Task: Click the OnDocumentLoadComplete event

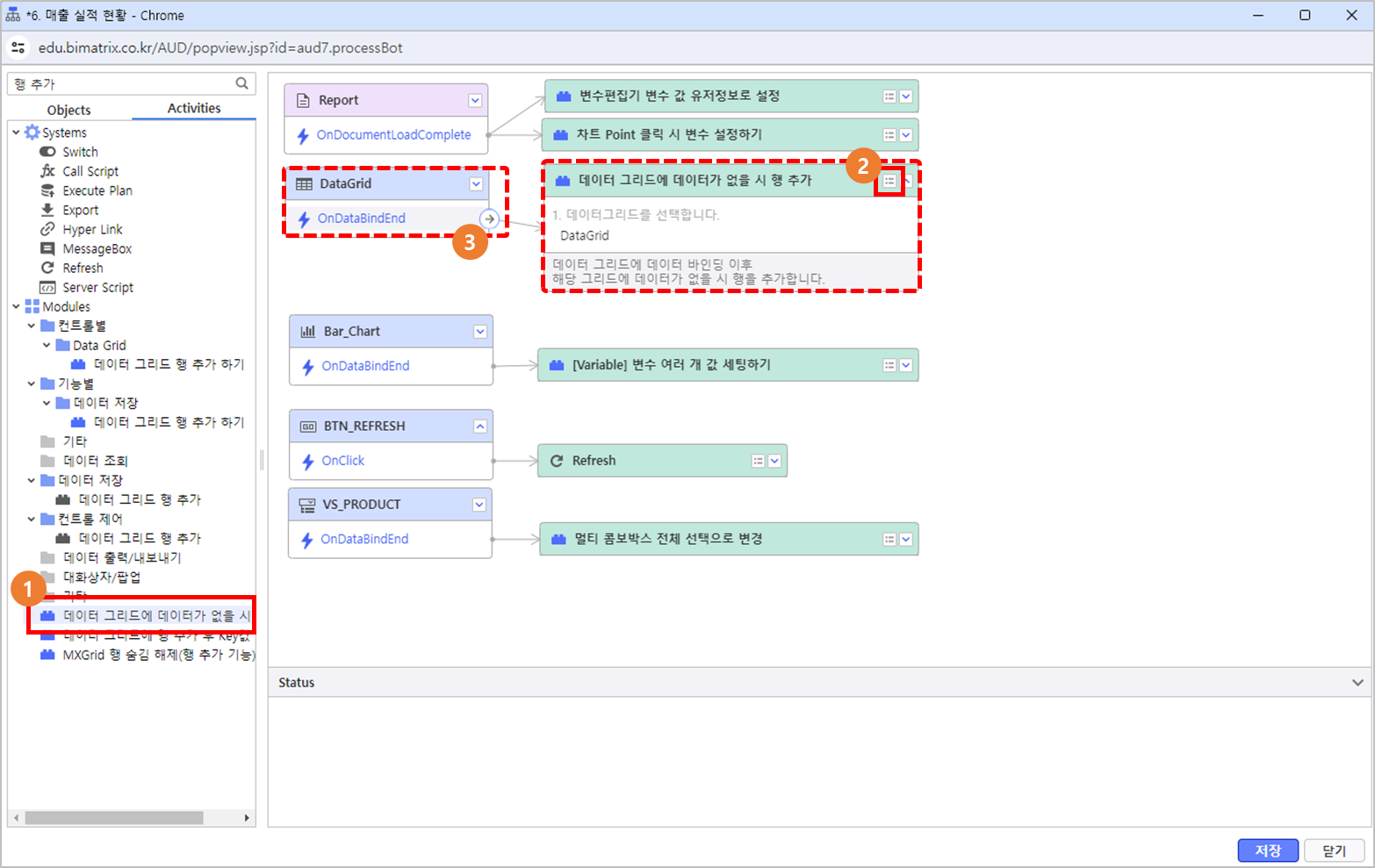Action: [x=393, y=134]
